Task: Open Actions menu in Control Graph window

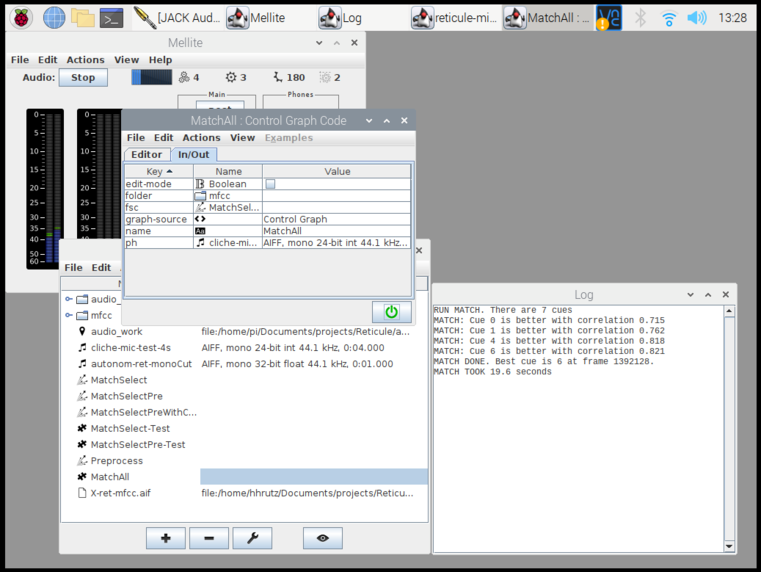Action: point(201,138)
